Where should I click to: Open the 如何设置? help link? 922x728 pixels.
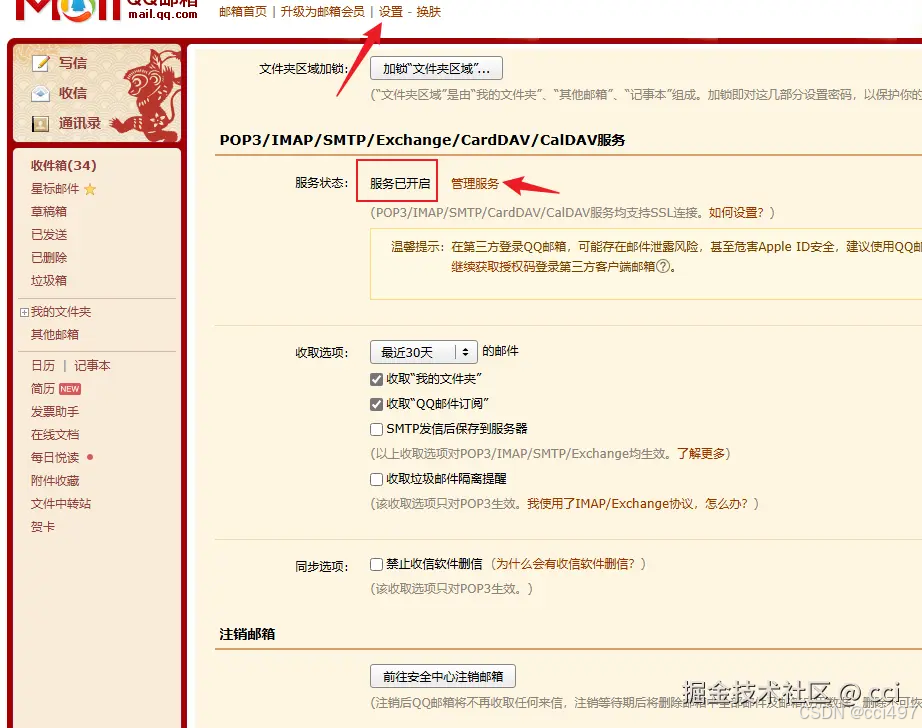pyautogui.click(x=736, y=213)
